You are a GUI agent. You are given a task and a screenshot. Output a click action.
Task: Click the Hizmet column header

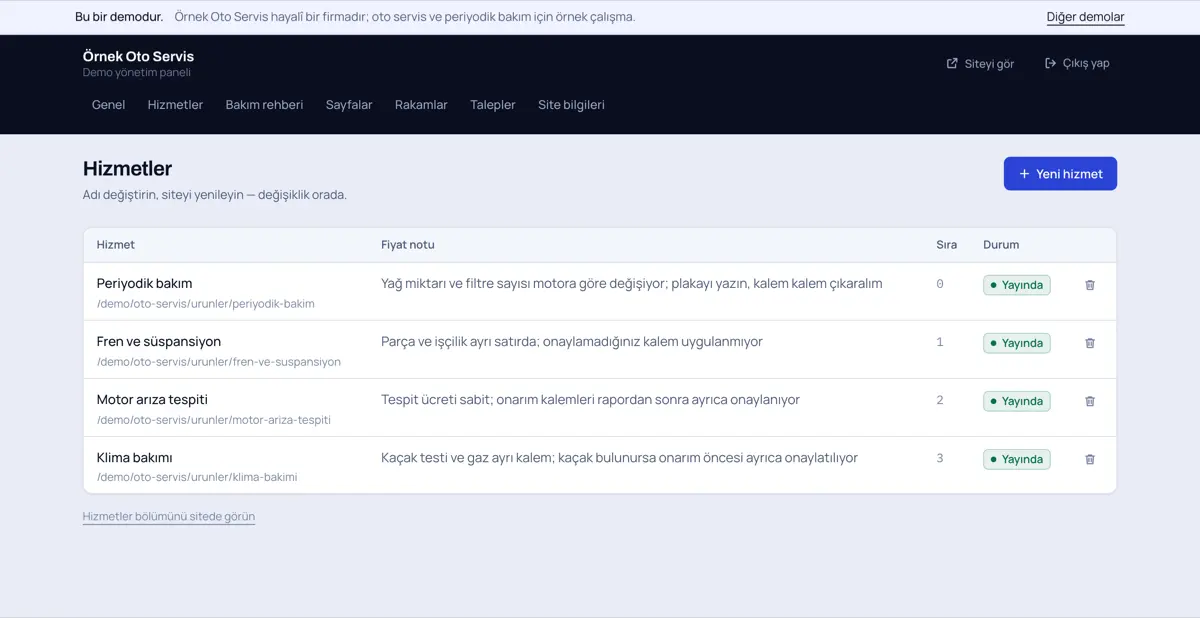tap(116, 245)
